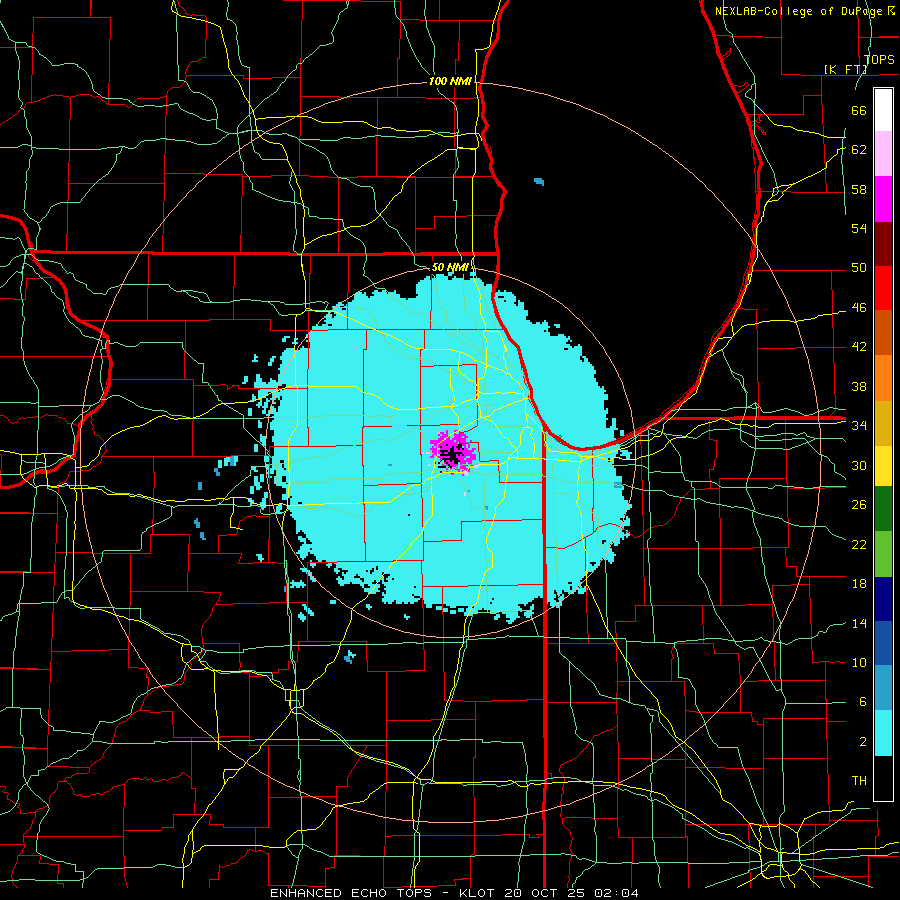This screenshot has height=900, width=900.
Task: Click the legend value "62"
Action: (x=859, y=150)
